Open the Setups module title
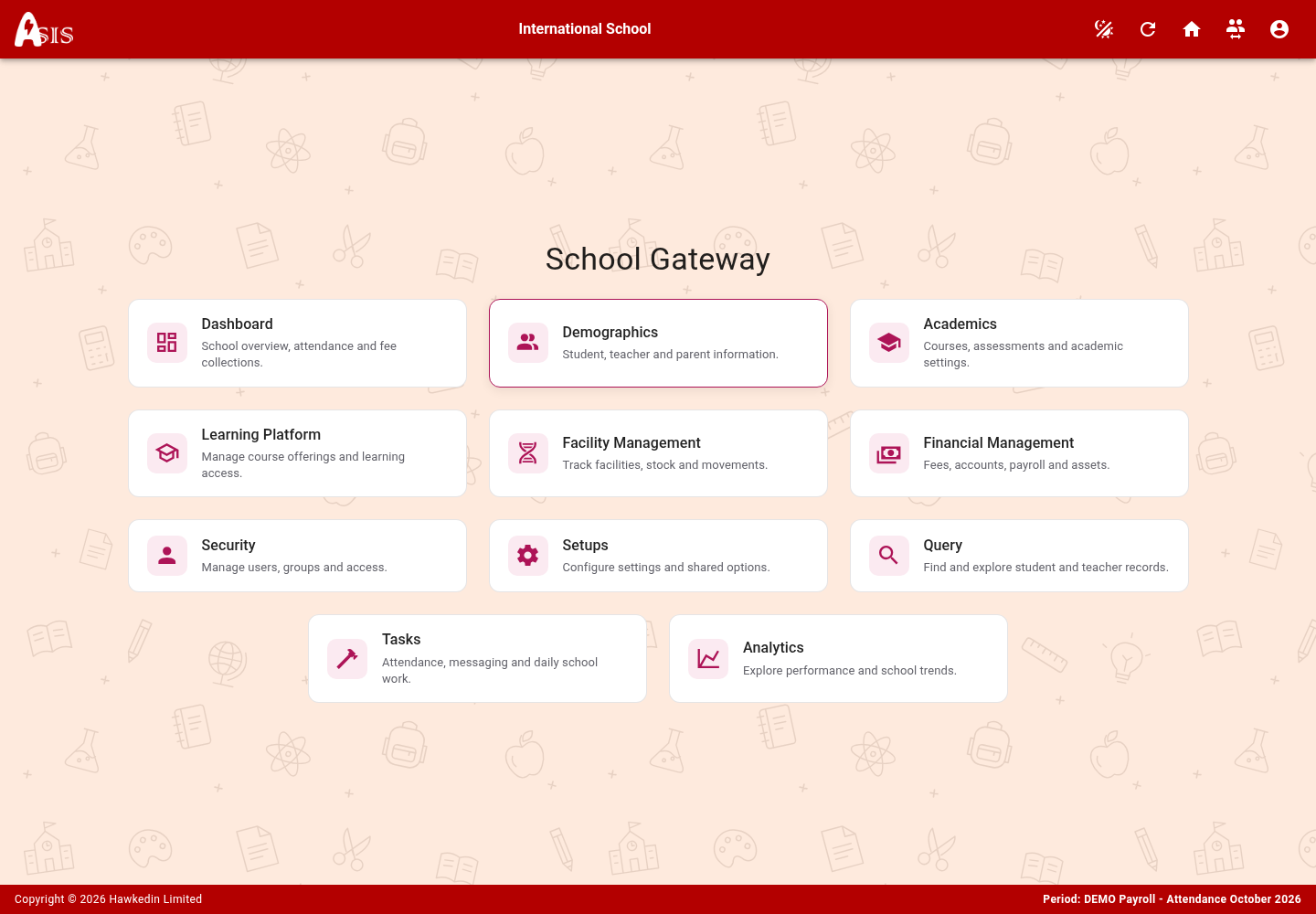The height and width of the screenshot is (914, 1316). point(585,546)
